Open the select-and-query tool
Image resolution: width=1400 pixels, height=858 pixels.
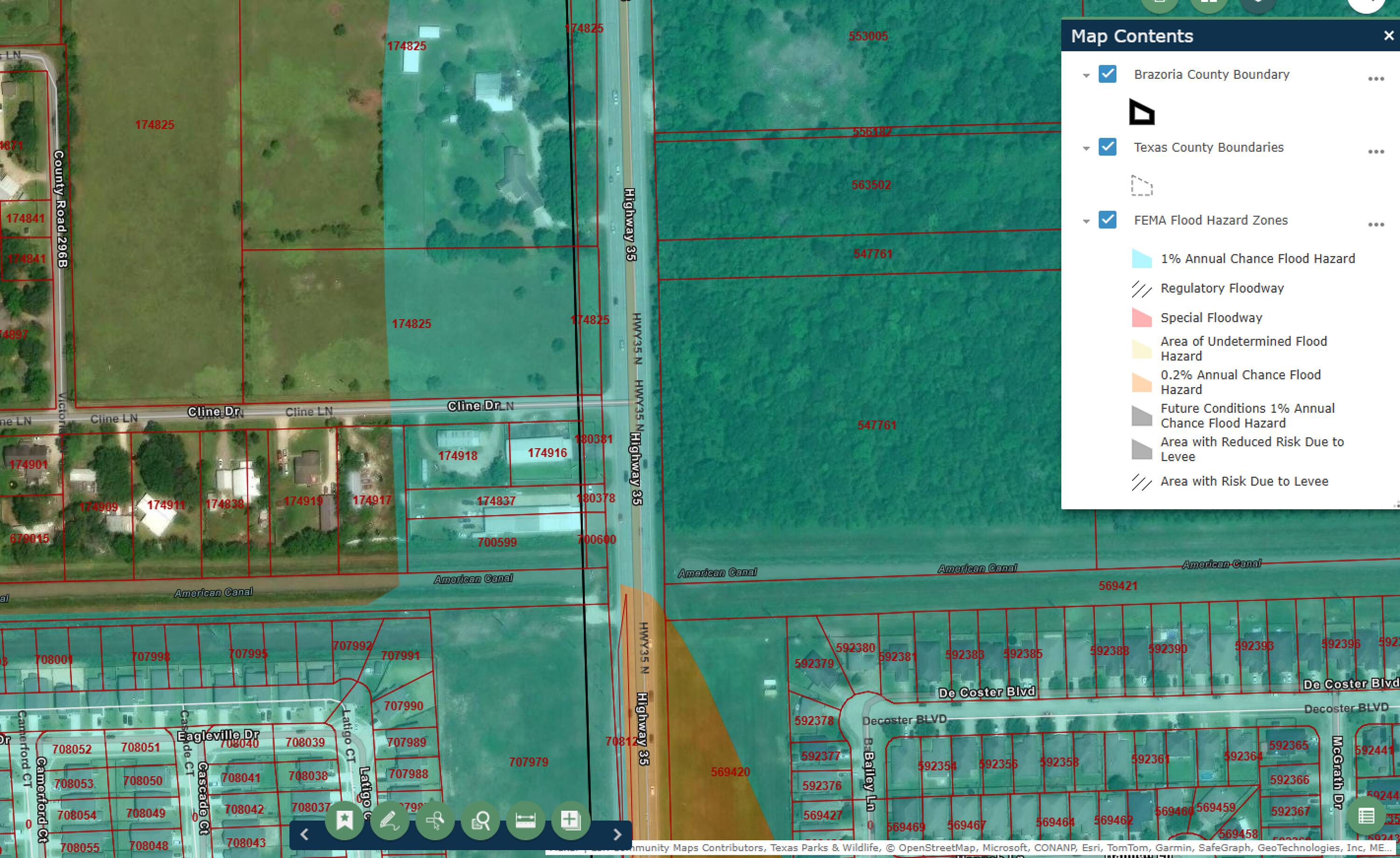coord(434,821)
